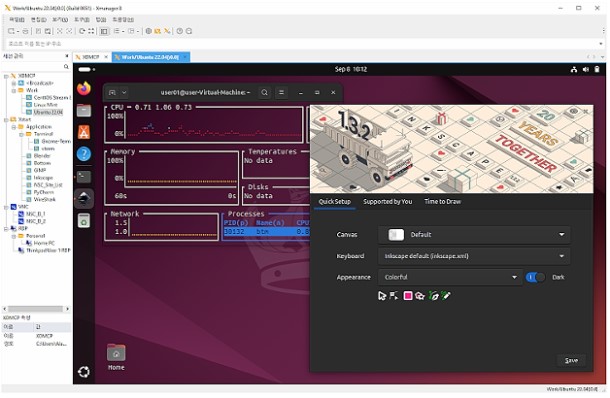610x398 pixels.
Task: Collapse the XDMCP tree node
Action: pos(6,76)
